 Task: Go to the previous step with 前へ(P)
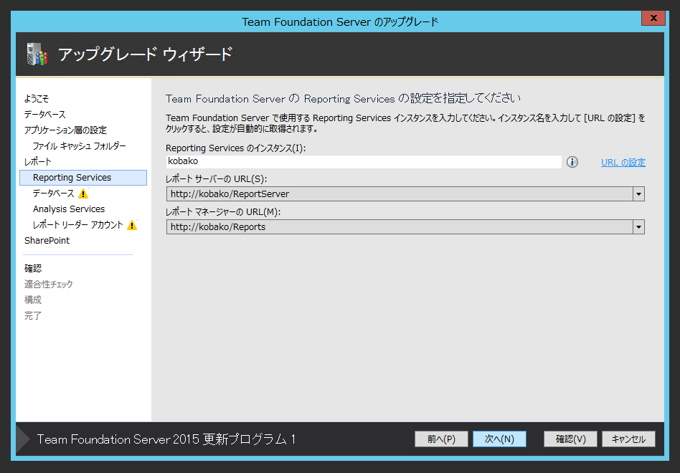441,439
